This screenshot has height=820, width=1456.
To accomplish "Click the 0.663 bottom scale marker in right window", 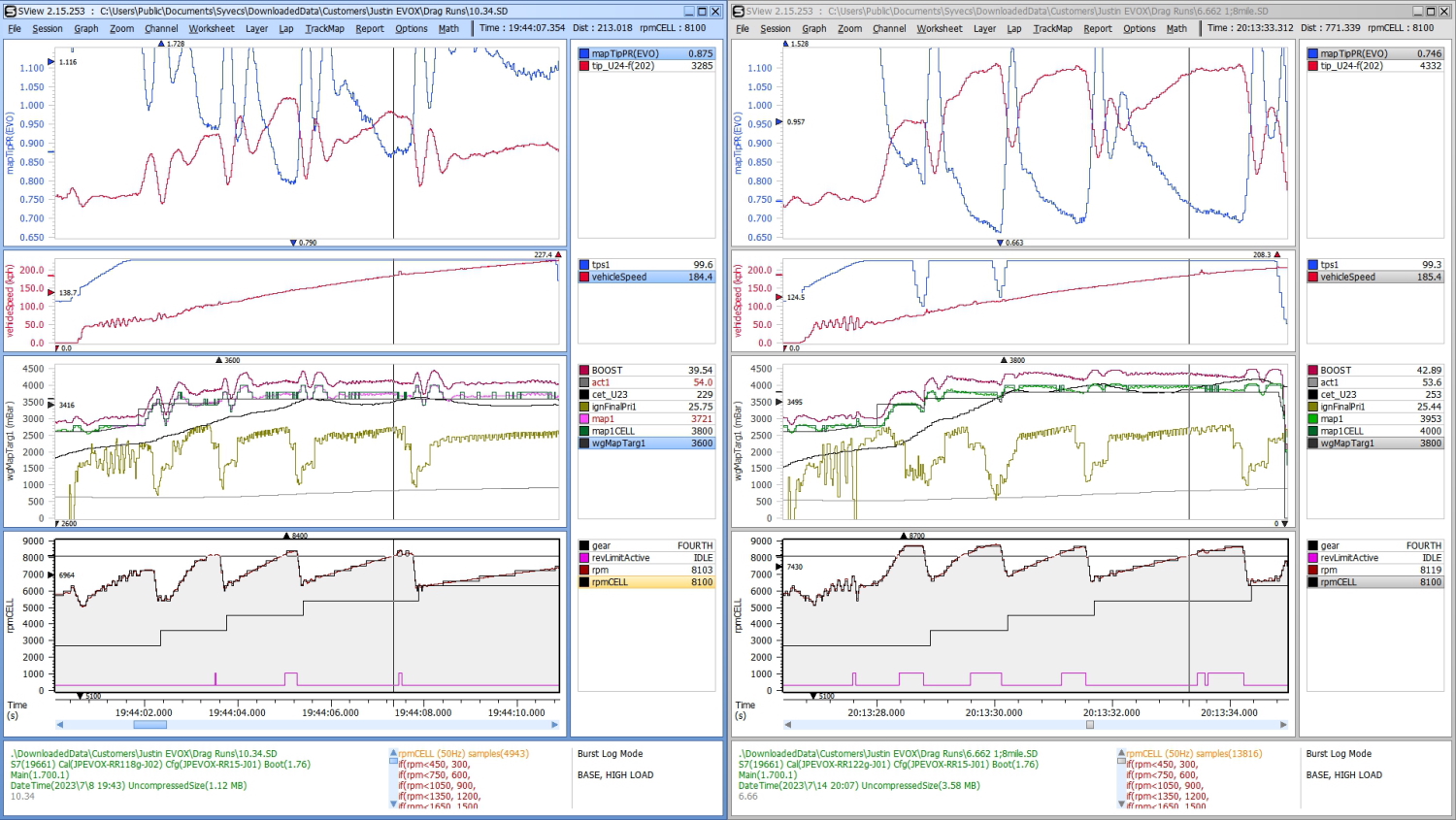I will point(1000,243).
